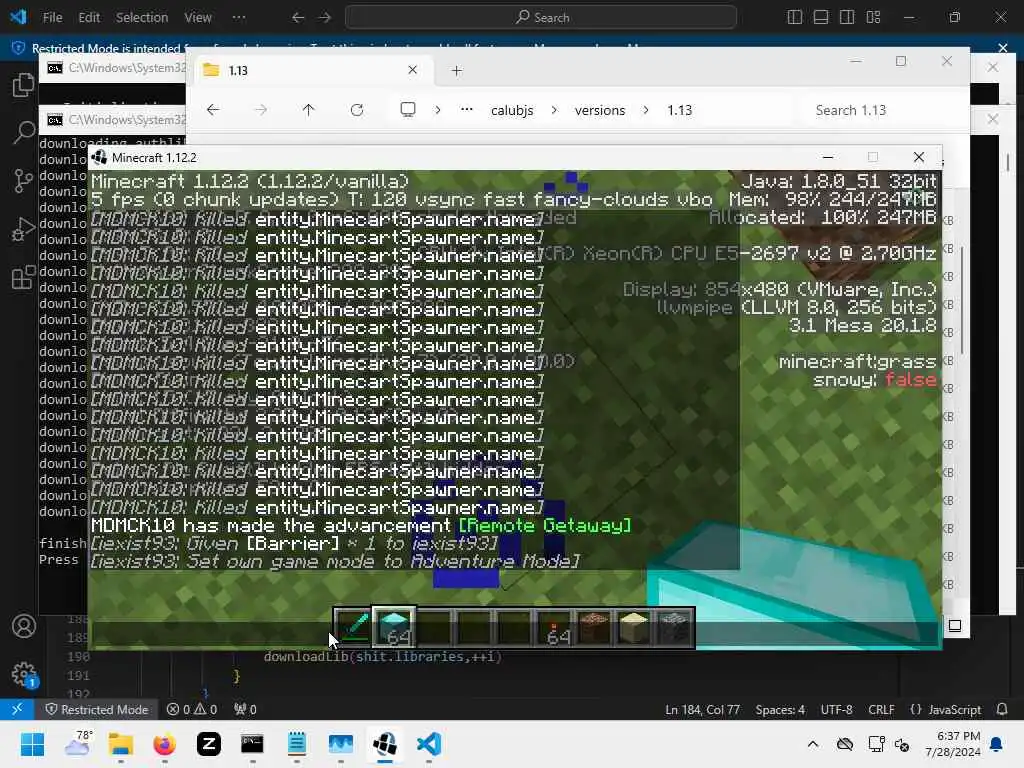Viewport: 1024px width, 768px height.
Task: Click the [Remote Getaway] advancement text
Action: click(545, 526)
